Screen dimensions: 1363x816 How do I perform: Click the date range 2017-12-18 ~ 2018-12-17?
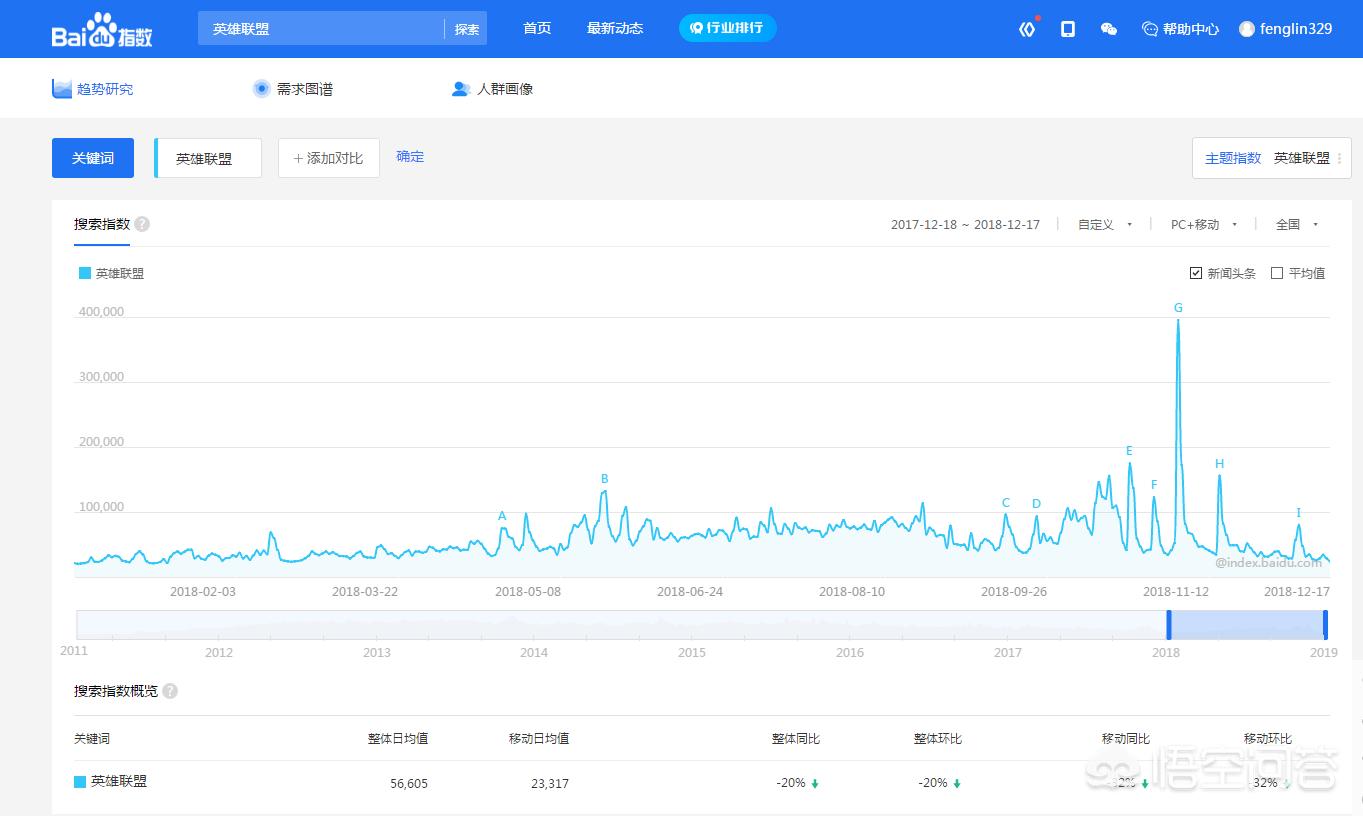965,225
